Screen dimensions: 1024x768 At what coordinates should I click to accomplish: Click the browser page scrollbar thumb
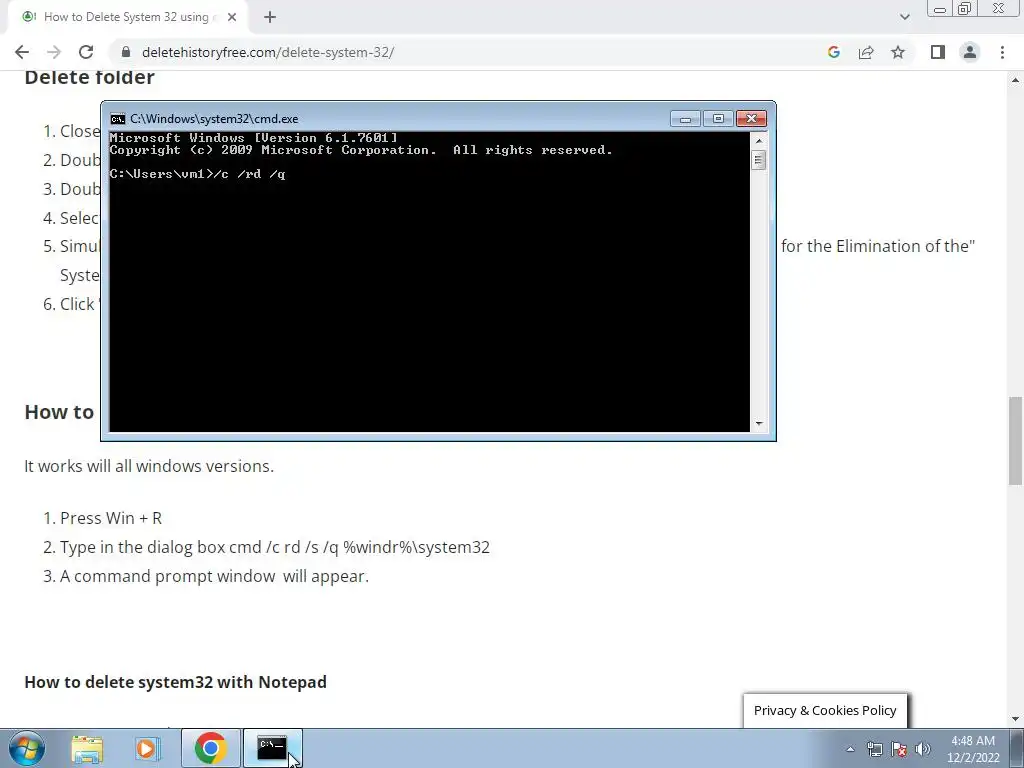pyautogui.click(x=1015, y=441)
